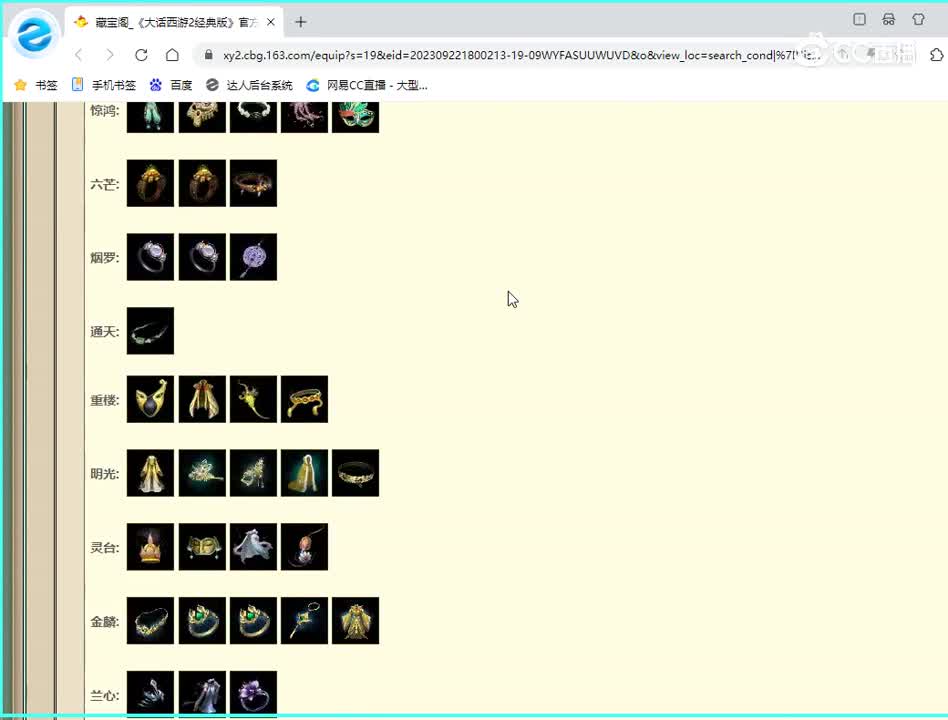948x720 pixels.
Task: Reload the current page
Action: click(141, 55)
